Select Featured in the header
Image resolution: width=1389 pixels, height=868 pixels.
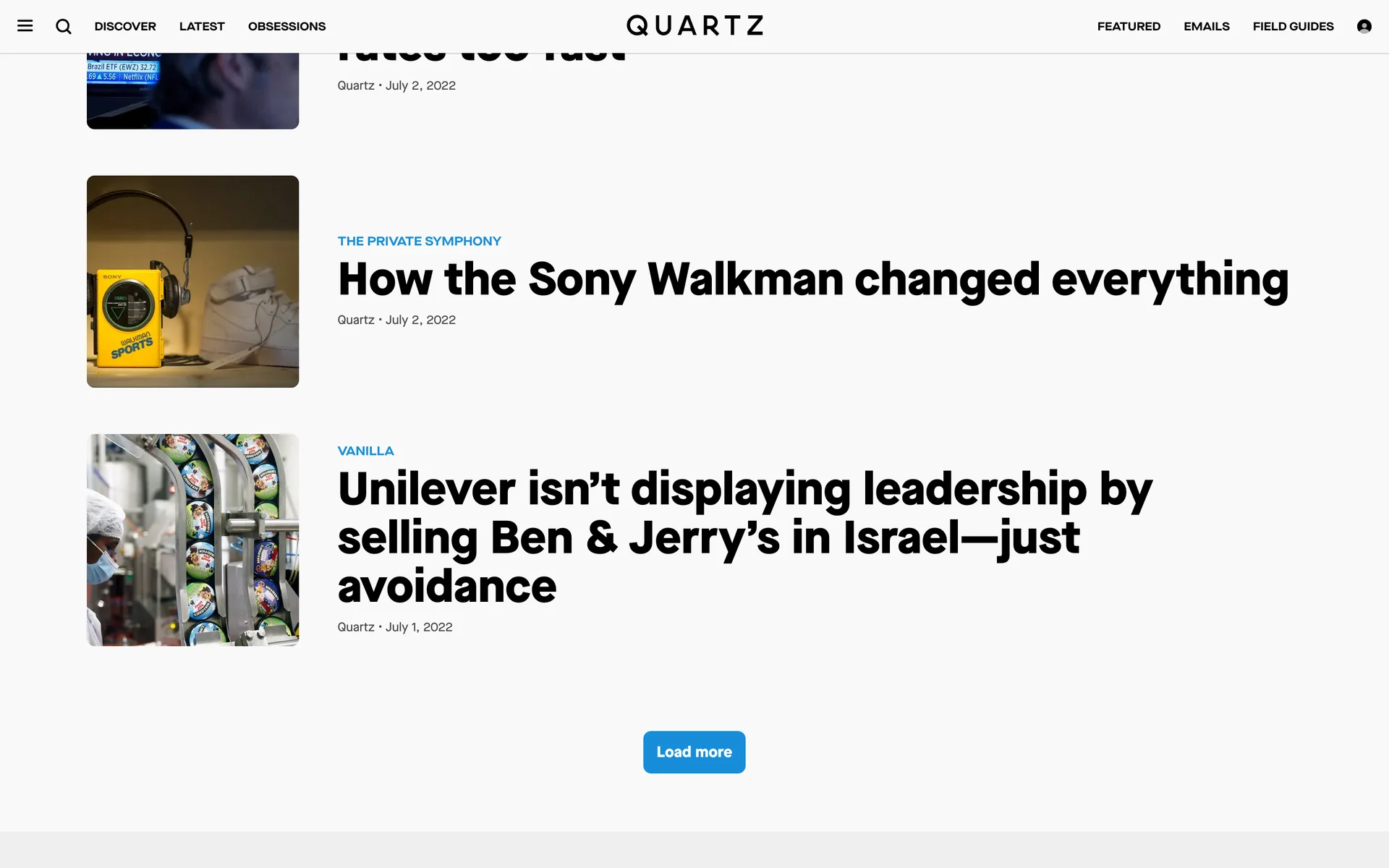pos(1129,26)
